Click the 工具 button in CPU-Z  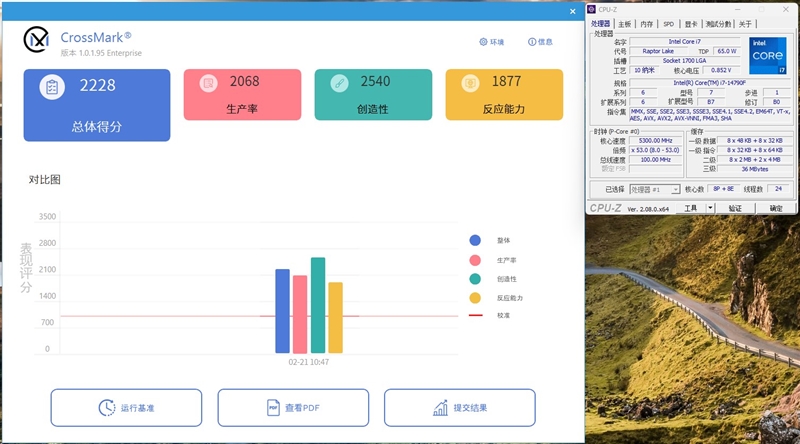691,208
